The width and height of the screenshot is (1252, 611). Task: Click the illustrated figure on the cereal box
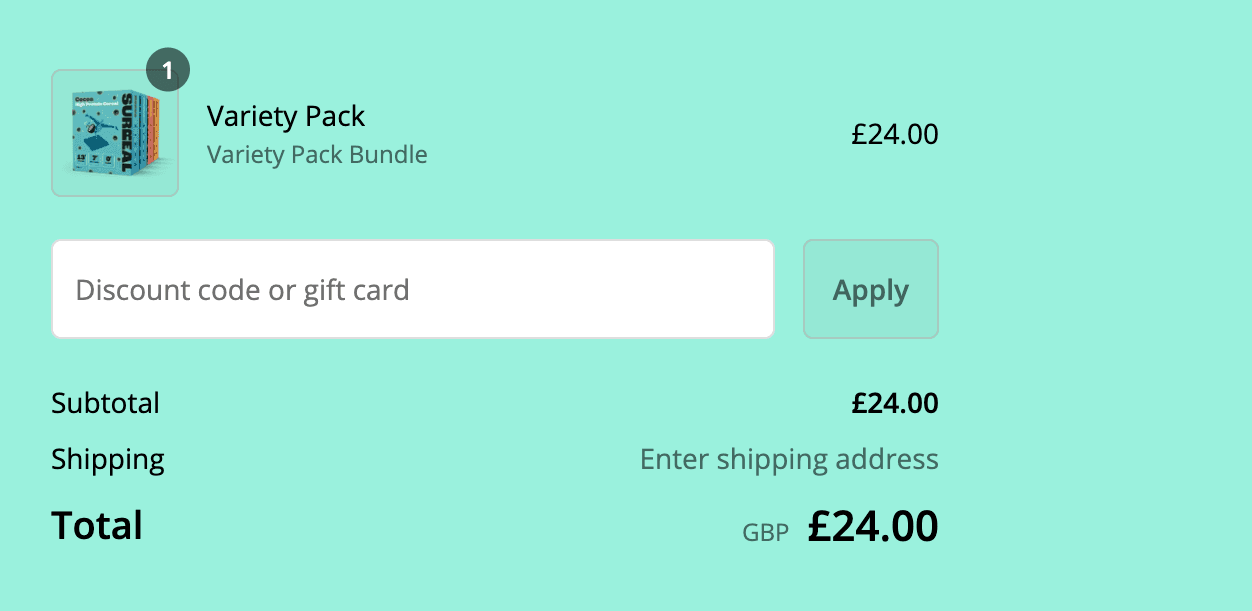95,125
